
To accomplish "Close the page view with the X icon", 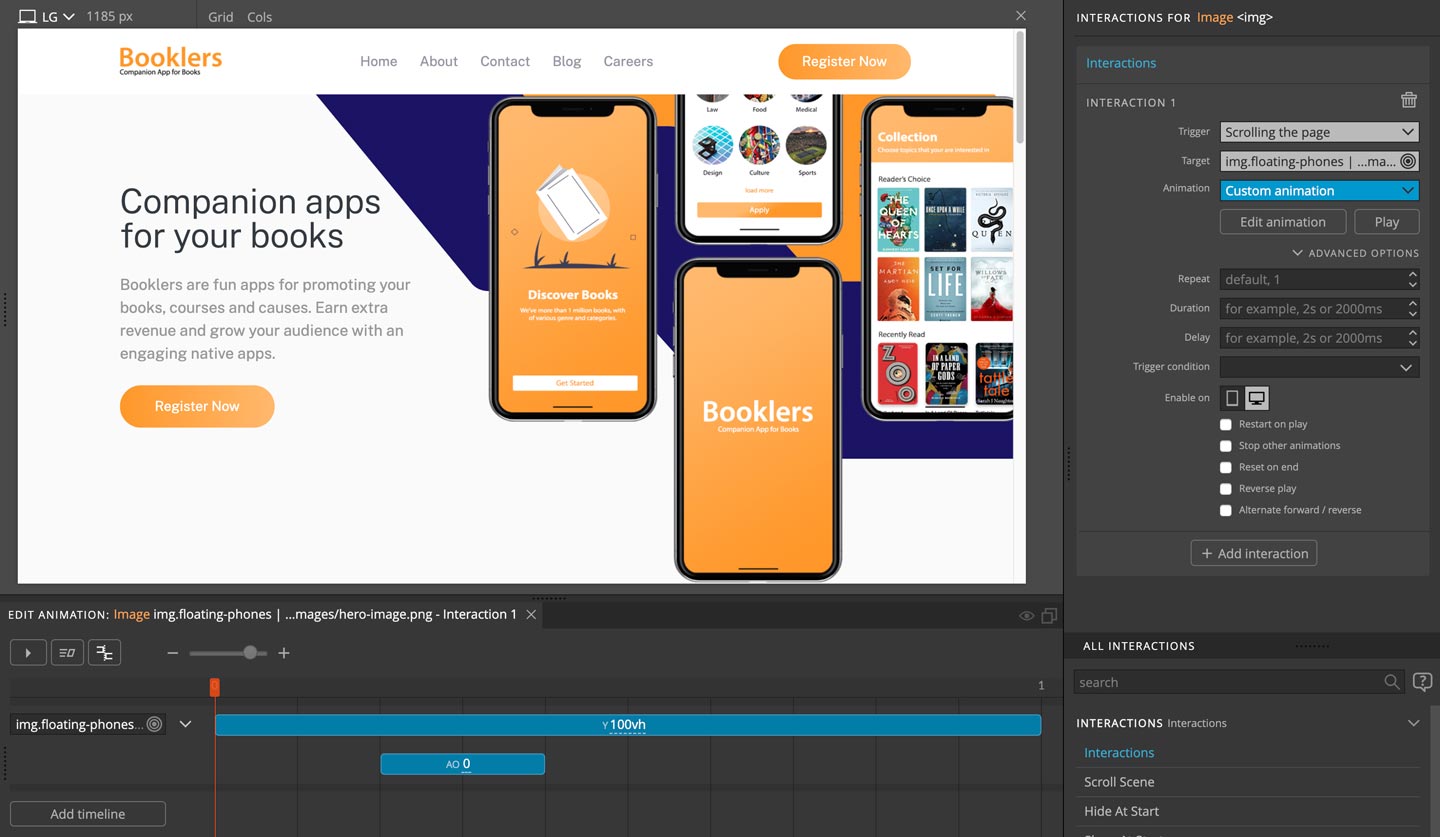I will coord(1020,16).
